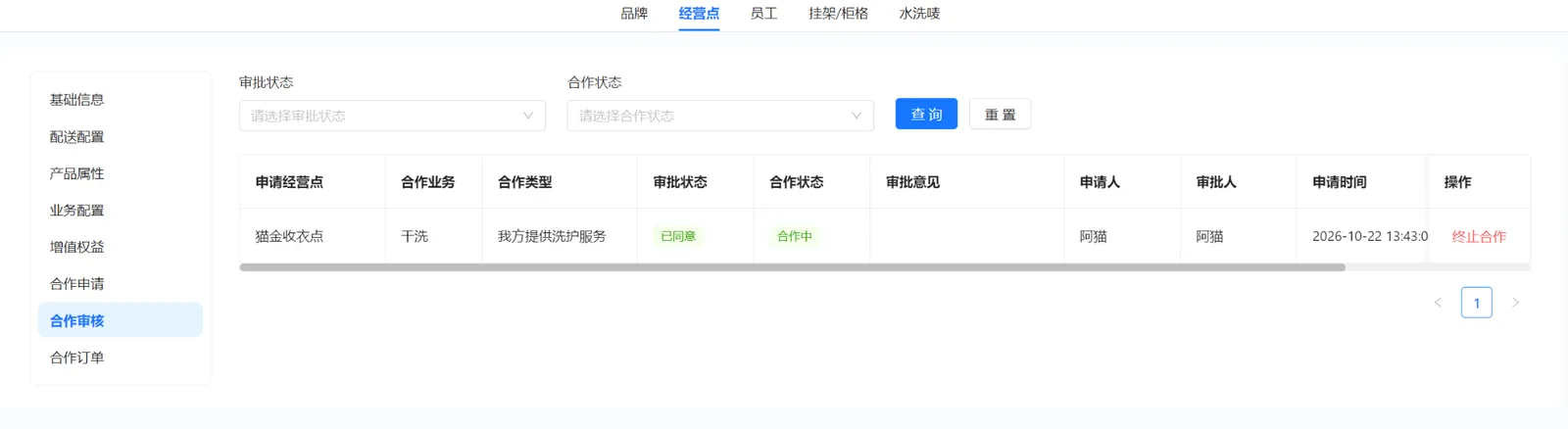Viewport: 1568px width, 429px height.
Task: Click the 申请时间 column header
Action: point(1362,182)
